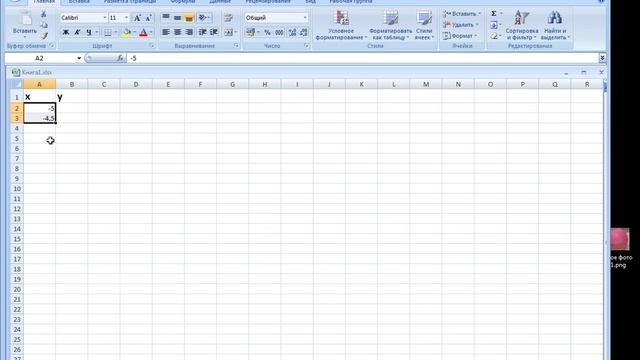Click the Copy icon in clipboard group
Viewport: 640px width, 360px height.
[44, 25]
